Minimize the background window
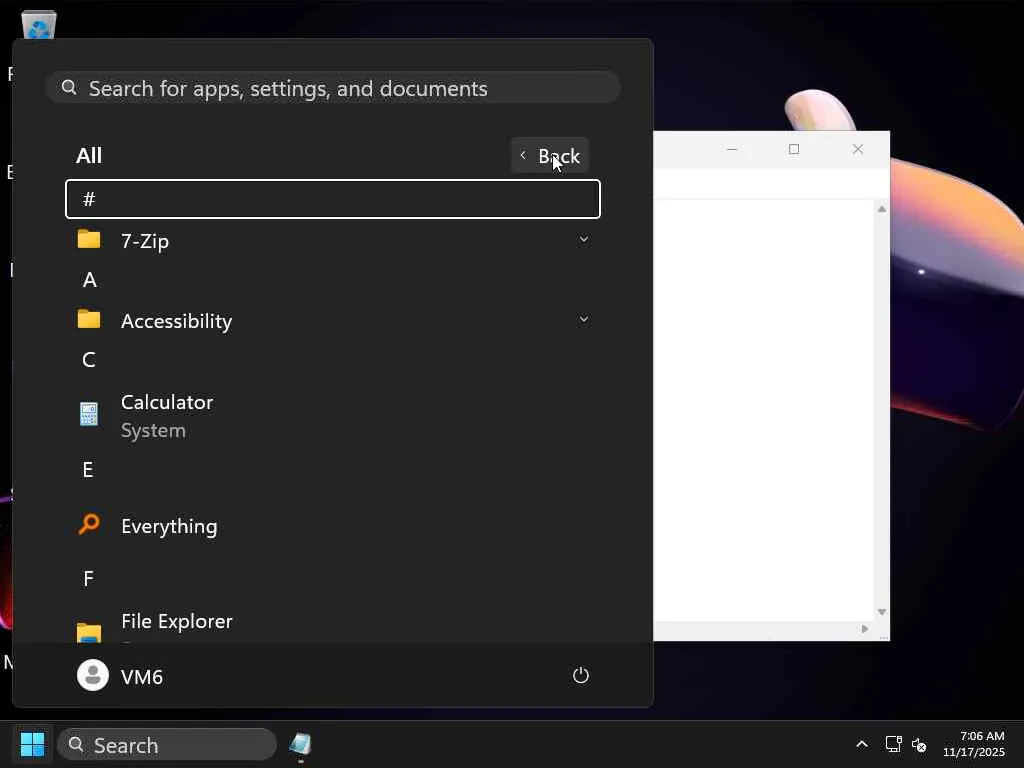Screen dimensions: 1024x768 732,150
